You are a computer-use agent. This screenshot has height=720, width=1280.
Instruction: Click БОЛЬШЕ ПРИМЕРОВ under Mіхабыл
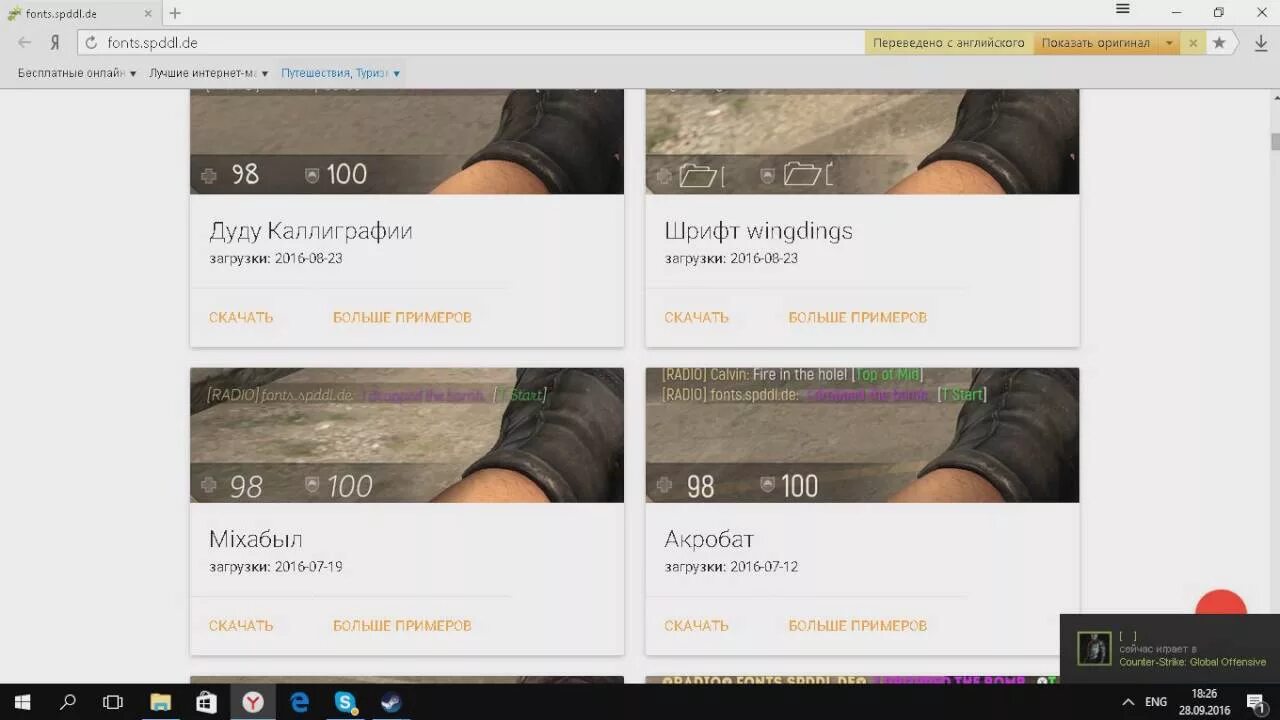[x=402, y=625]
